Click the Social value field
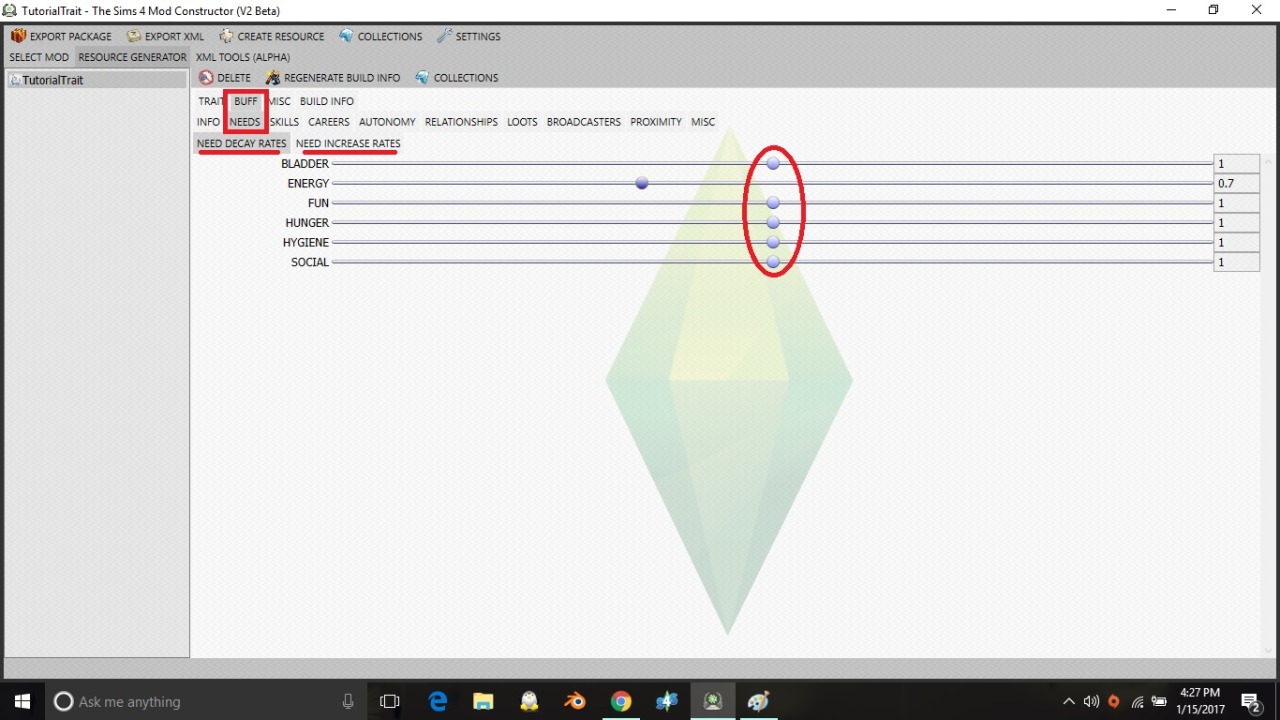Screen dimensions: 1280x720 tap(1236, 262)
